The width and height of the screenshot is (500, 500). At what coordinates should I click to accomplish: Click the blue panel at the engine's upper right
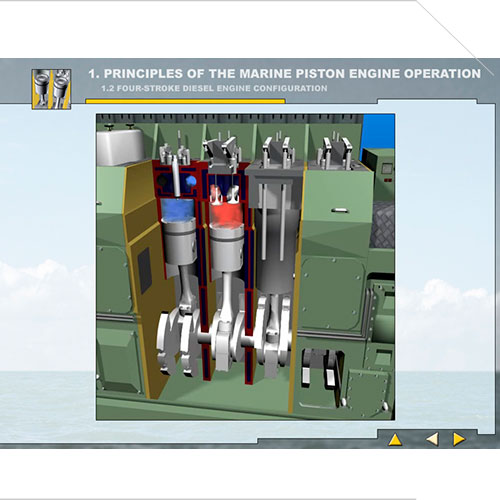379,133
